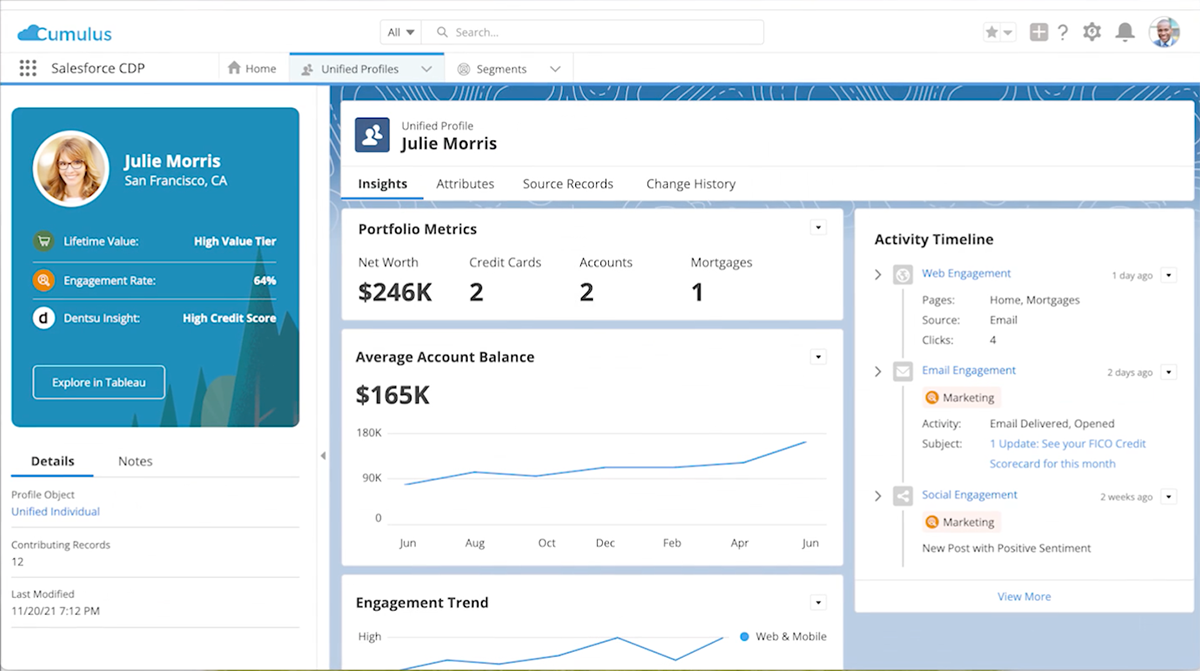
Task: Open the setup gear icon
Action: tap(1092, 32)
